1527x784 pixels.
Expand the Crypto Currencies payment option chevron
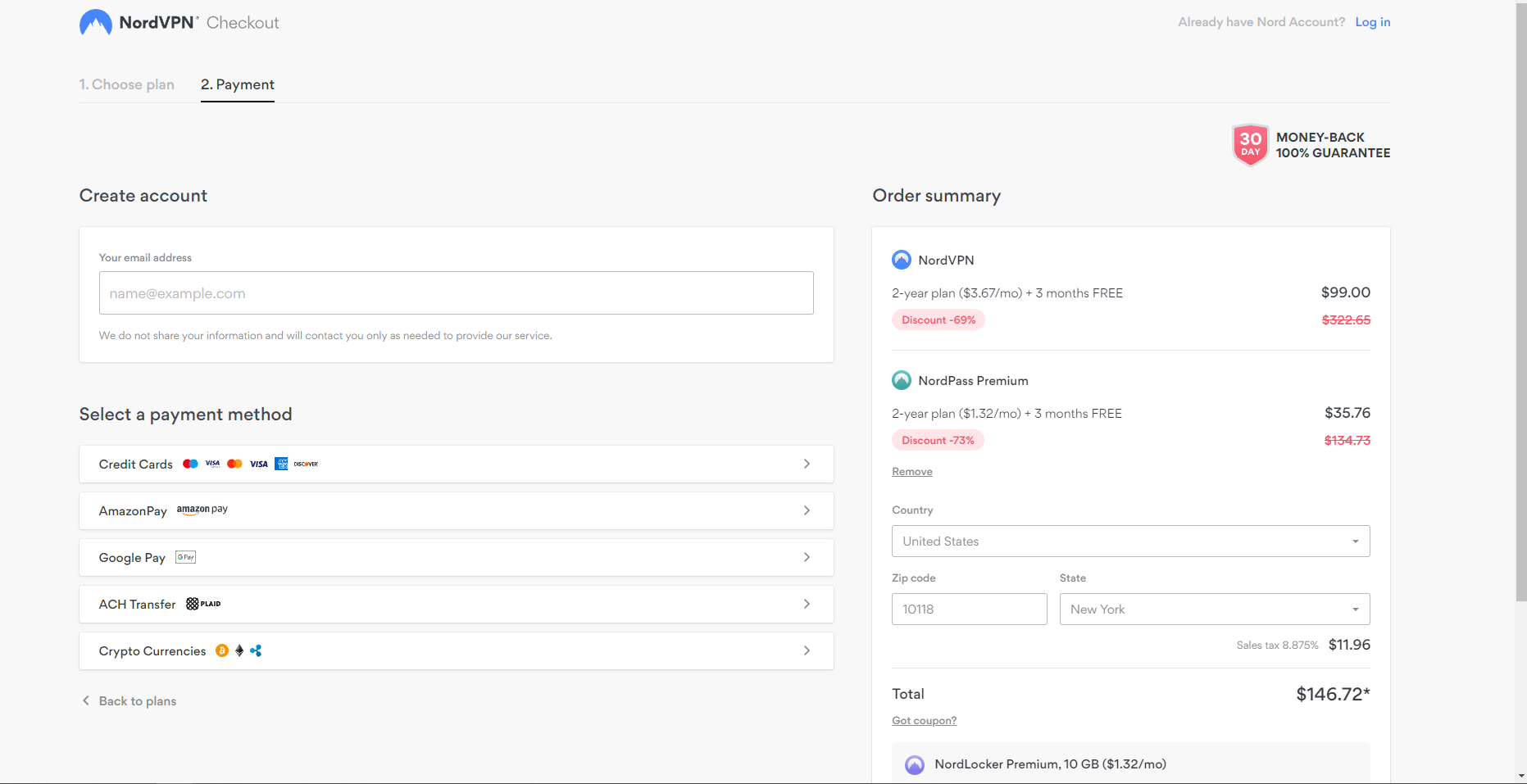click(x=807, y=650)
